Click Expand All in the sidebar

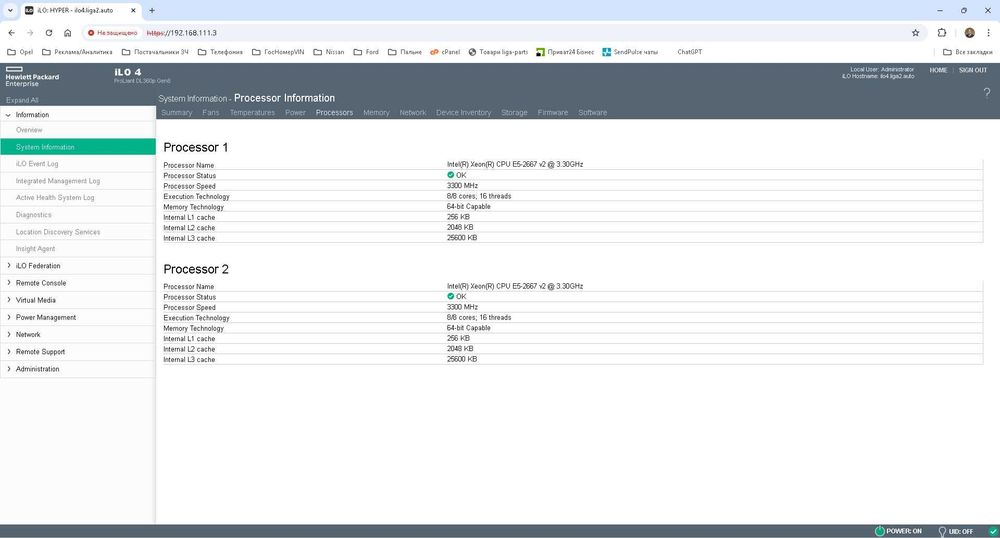22,100
